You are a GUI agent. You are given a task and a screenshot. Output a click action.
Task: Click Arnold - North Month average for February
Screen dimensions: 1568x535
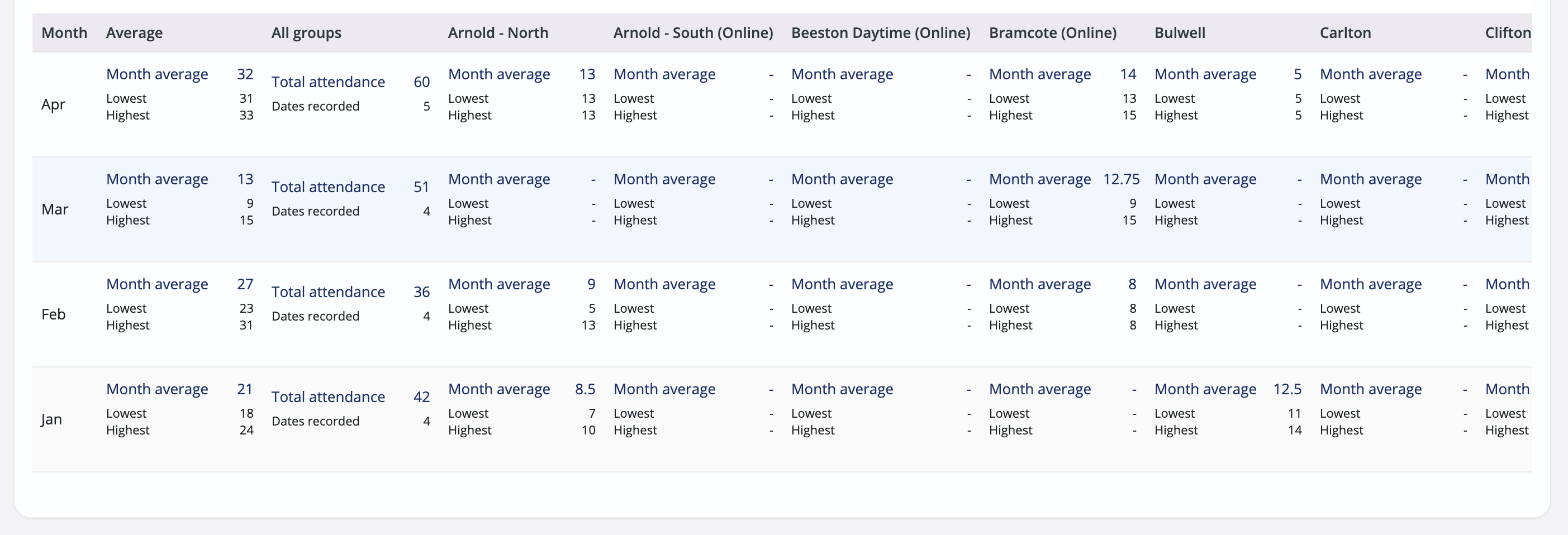pos(499,284)
